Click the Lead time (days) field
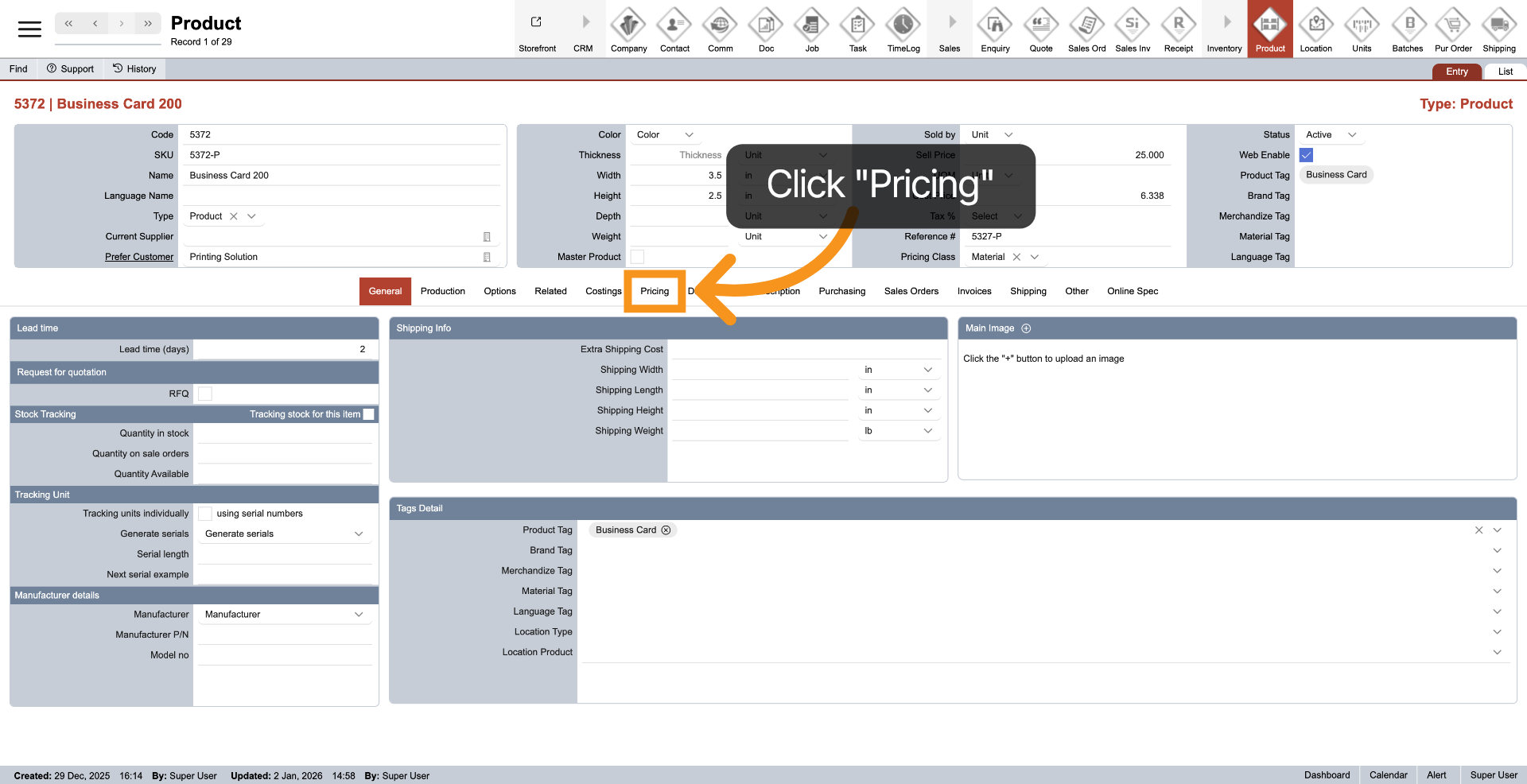The height and width of the screenshot is (784, 1527). click(283, 349)
